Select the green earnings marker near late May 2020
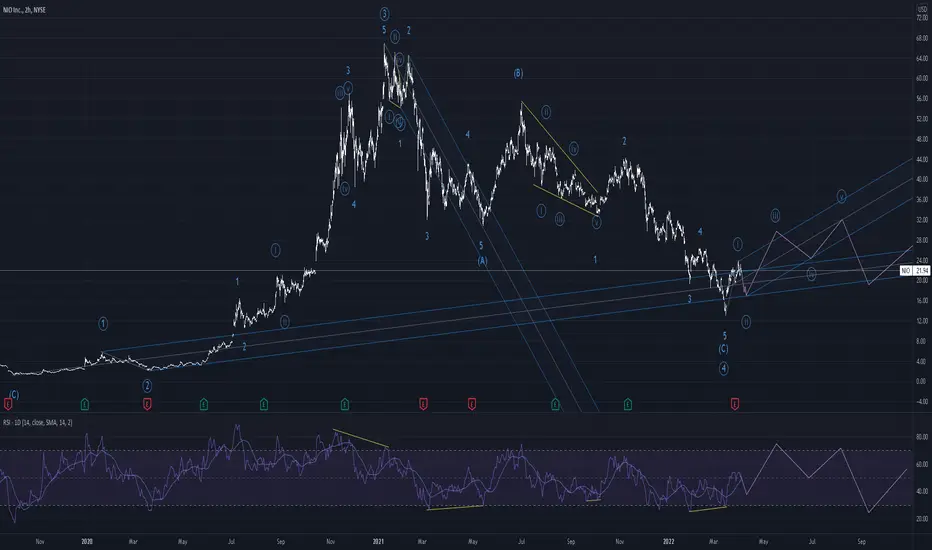This screenshot has width=932, height=550. click(204, 404)
